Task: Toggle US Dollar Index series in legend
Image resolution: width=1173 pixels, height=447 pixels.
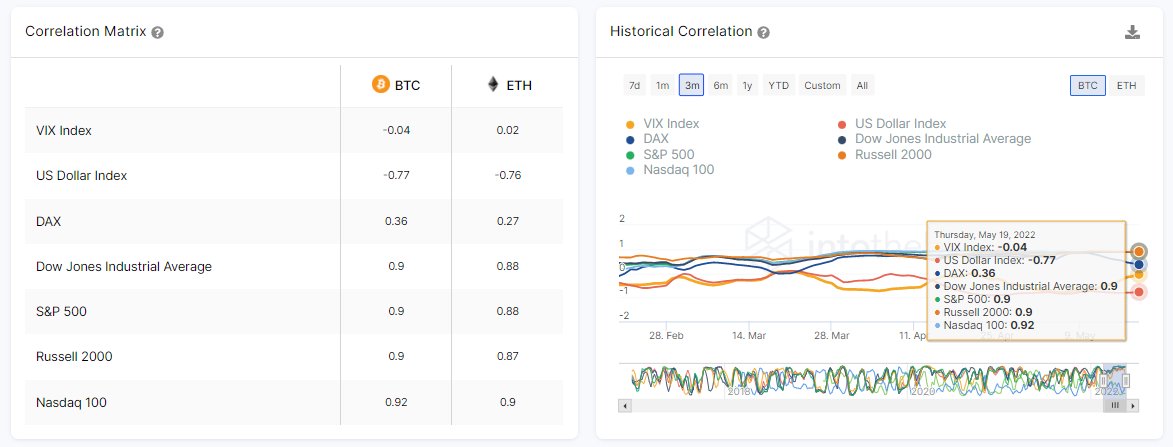Action: [x=891, y=123]
